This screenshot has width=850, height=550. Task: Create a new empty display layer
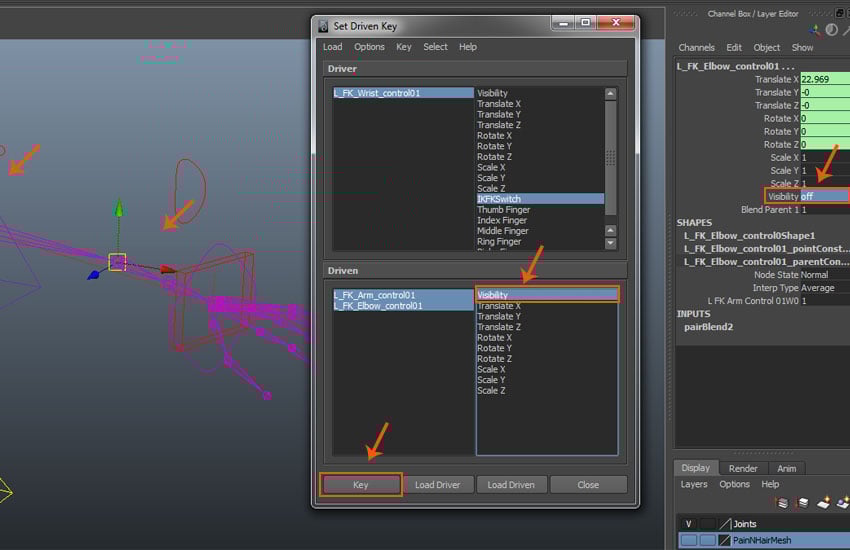825,503
